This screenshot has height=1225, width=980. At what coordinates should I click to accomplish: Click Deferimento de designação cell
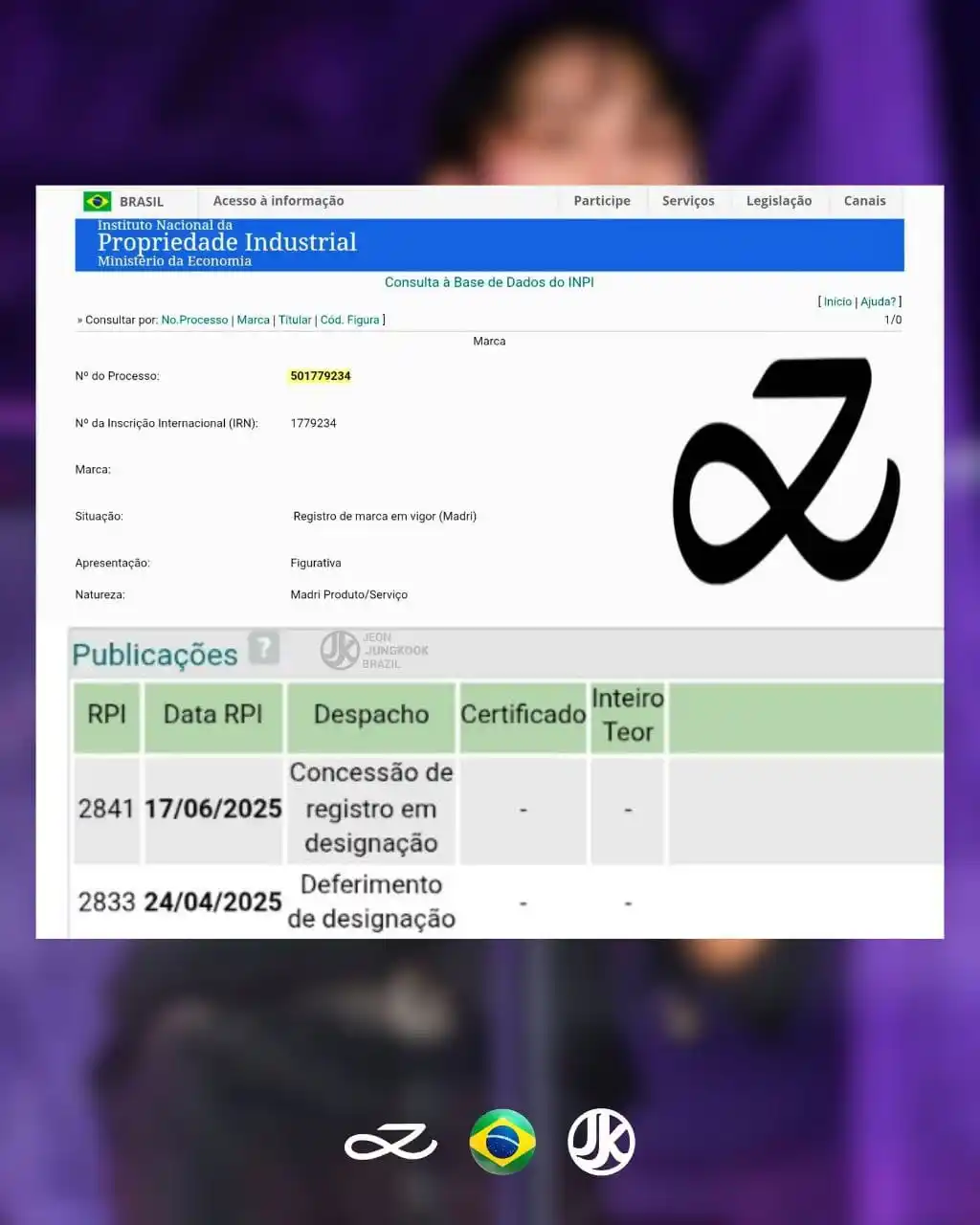(x=371, y=902)
